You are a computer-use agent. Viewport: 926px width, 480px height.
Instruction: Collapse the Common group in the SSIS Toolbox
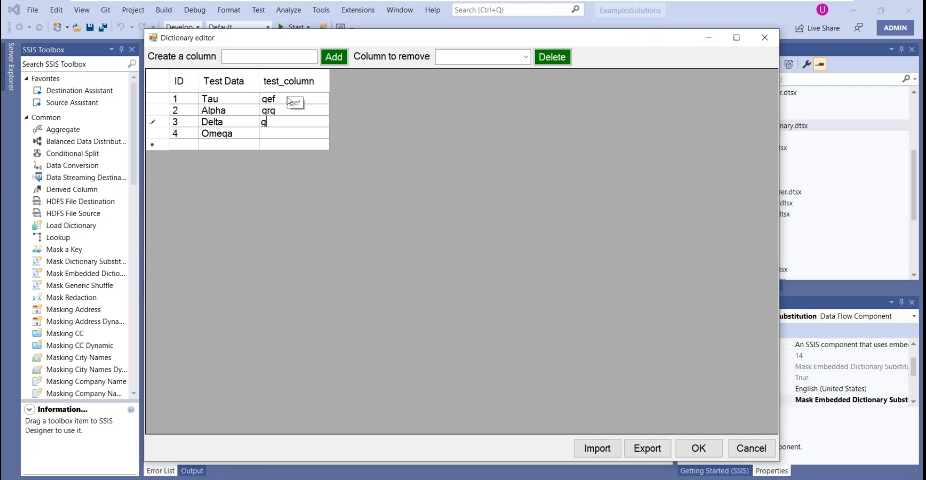click(x=26, y=117)
